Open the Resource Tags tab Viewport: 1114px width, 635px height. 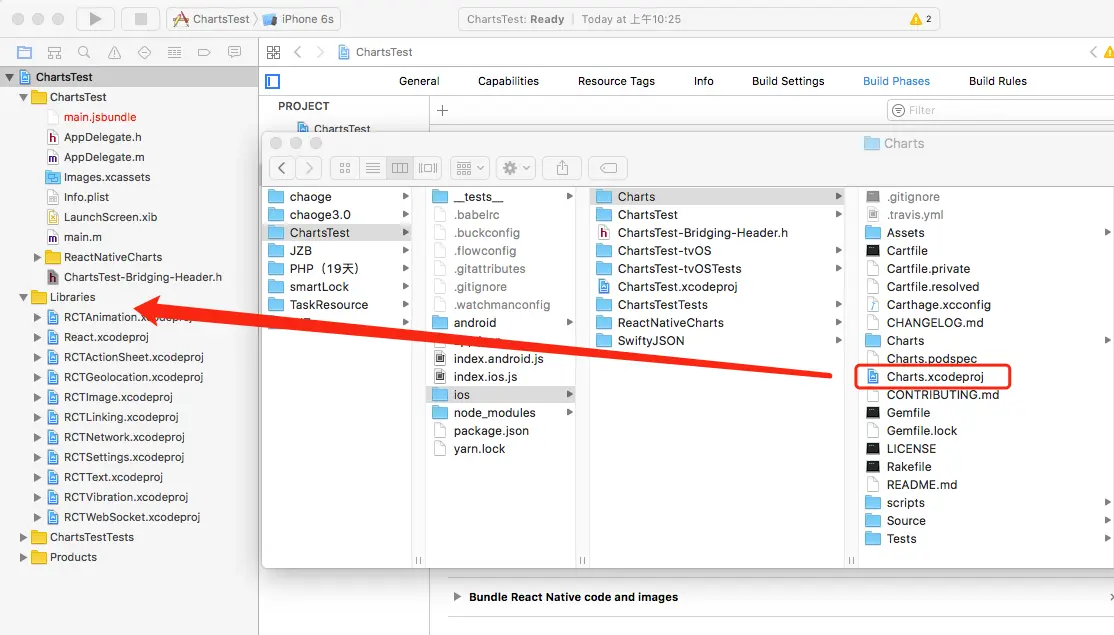pyautogui.click(x=616, y=81)
